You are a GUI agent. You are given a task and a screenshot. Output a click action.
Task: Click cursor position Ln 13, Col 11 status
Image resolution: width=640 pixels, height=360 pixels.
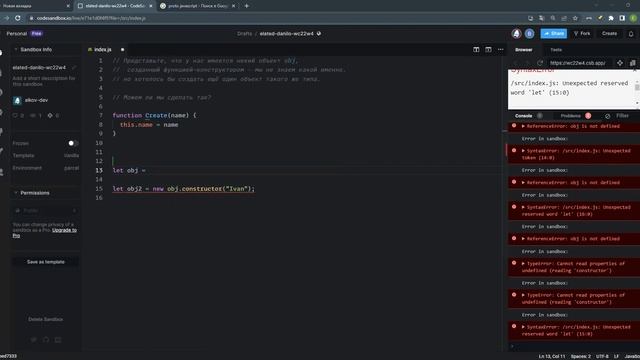click(x=552, y=356)
